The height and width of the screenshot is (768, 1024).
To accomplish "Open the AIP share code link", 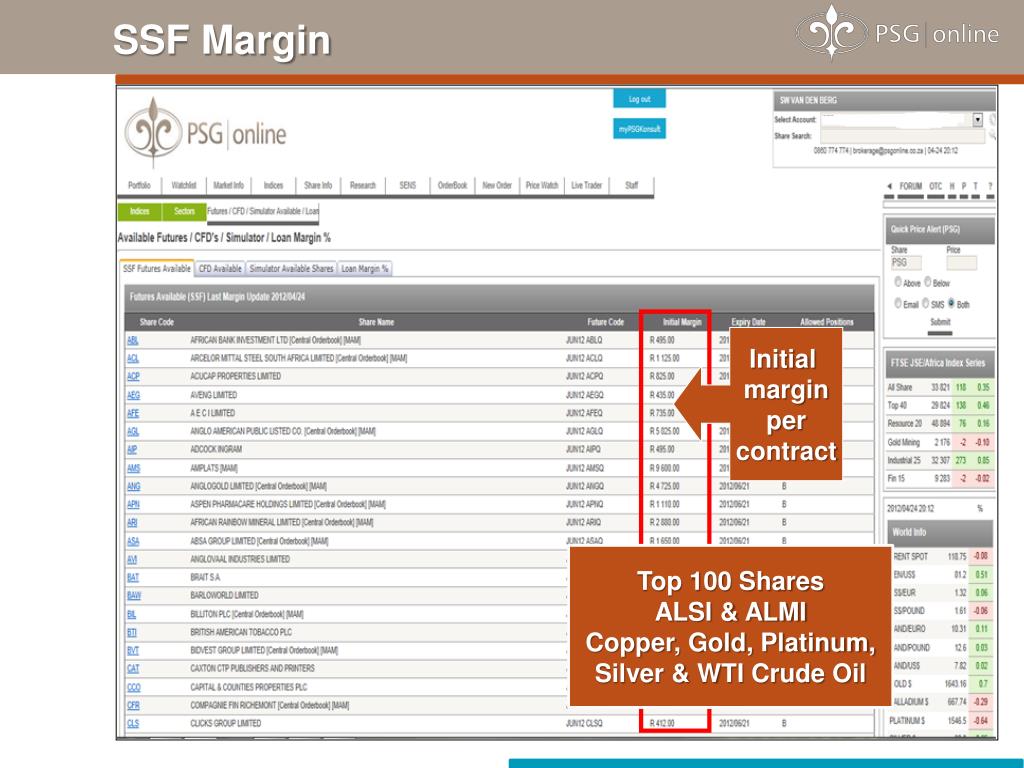I will [132, 450].
